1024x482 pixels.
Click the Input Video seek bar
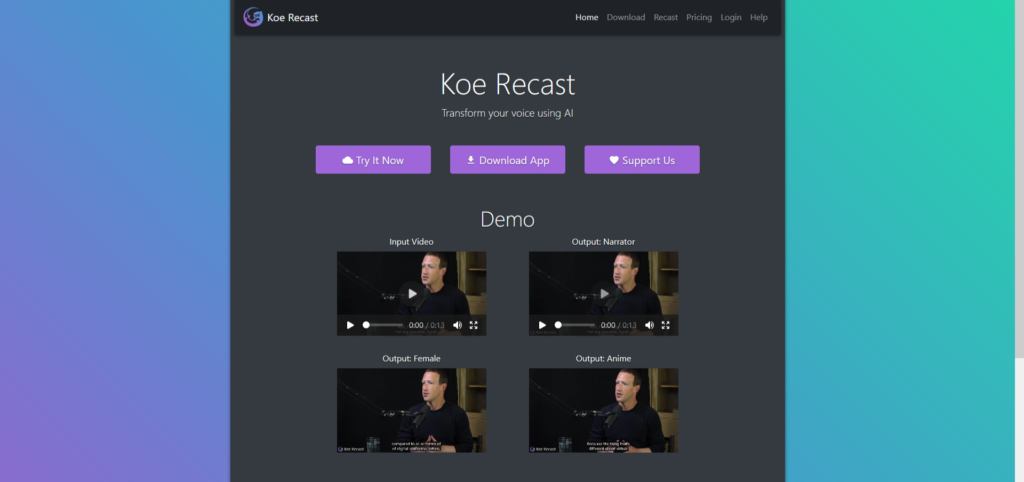click(x=383, y=325)
